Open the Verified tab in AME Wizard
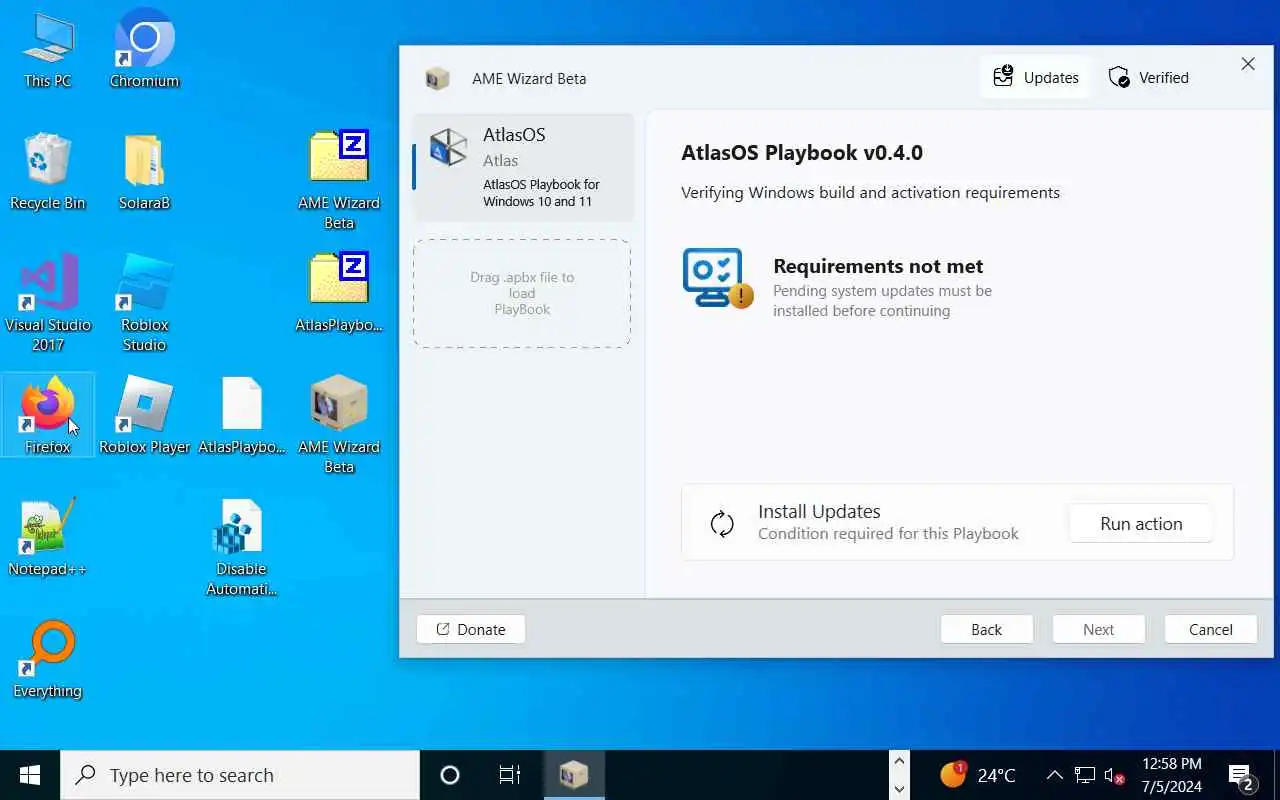 pyautogui.click(x=1149, y=78)
